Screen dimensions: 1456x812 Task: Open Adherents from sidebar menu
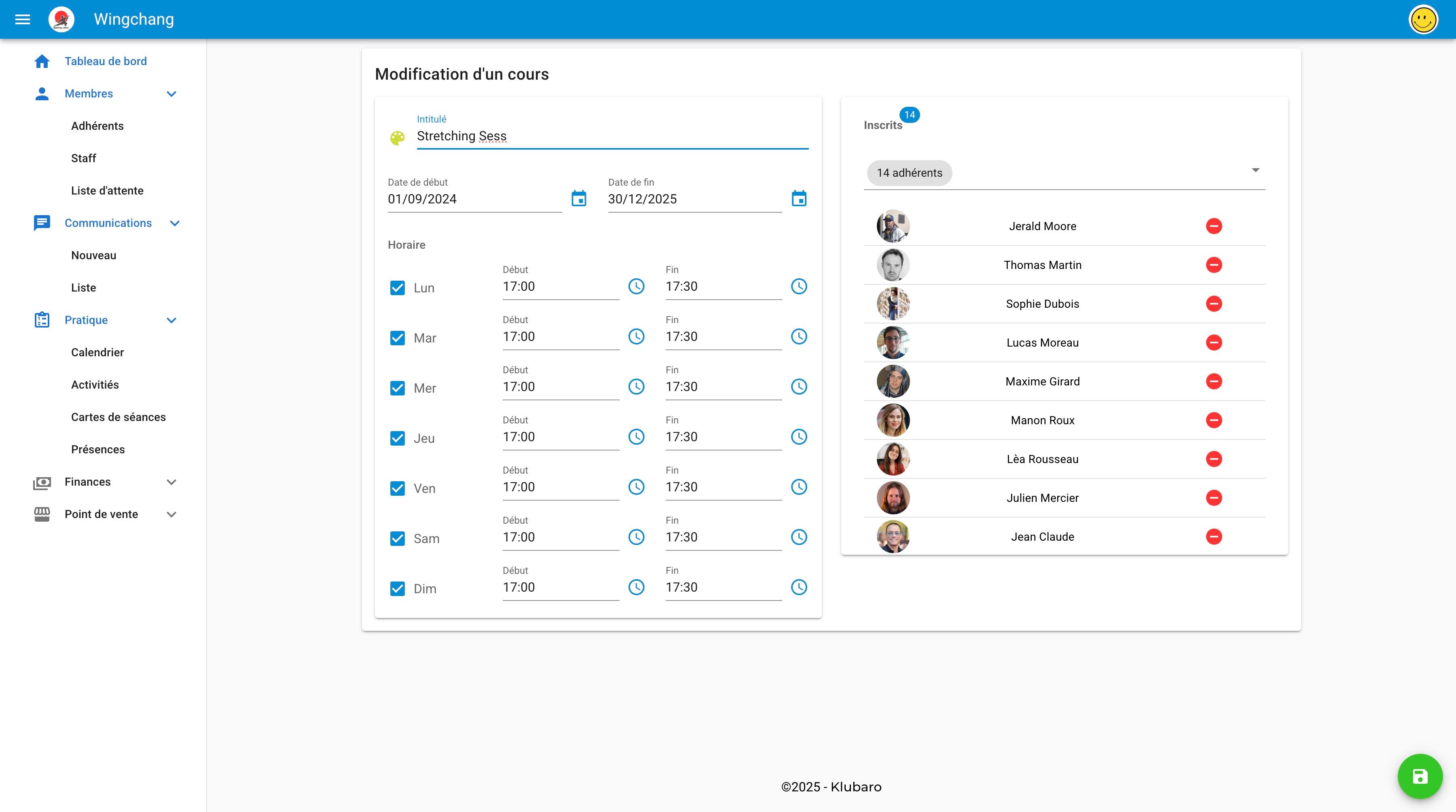click(97, 125)
